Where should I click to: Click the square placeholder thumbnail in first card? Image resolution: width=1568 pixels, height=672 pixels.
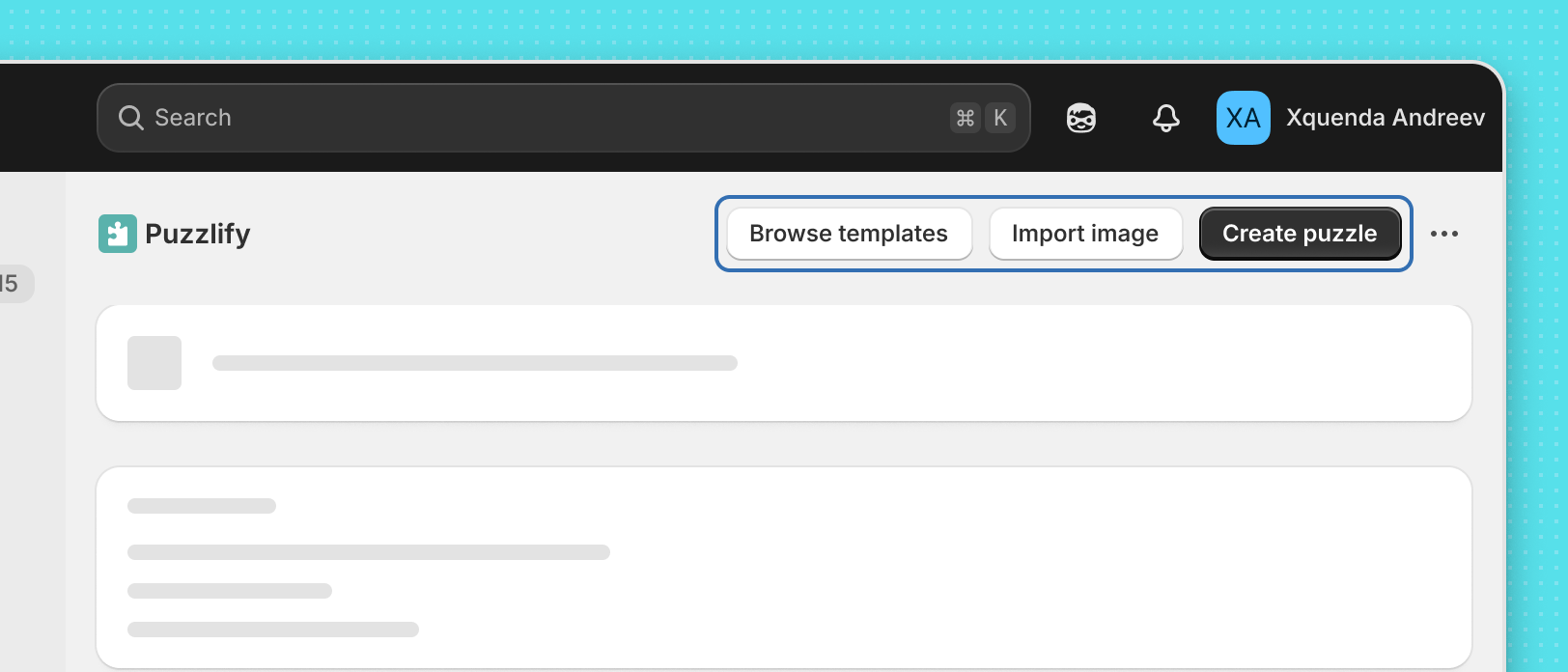tap(154, 363)
